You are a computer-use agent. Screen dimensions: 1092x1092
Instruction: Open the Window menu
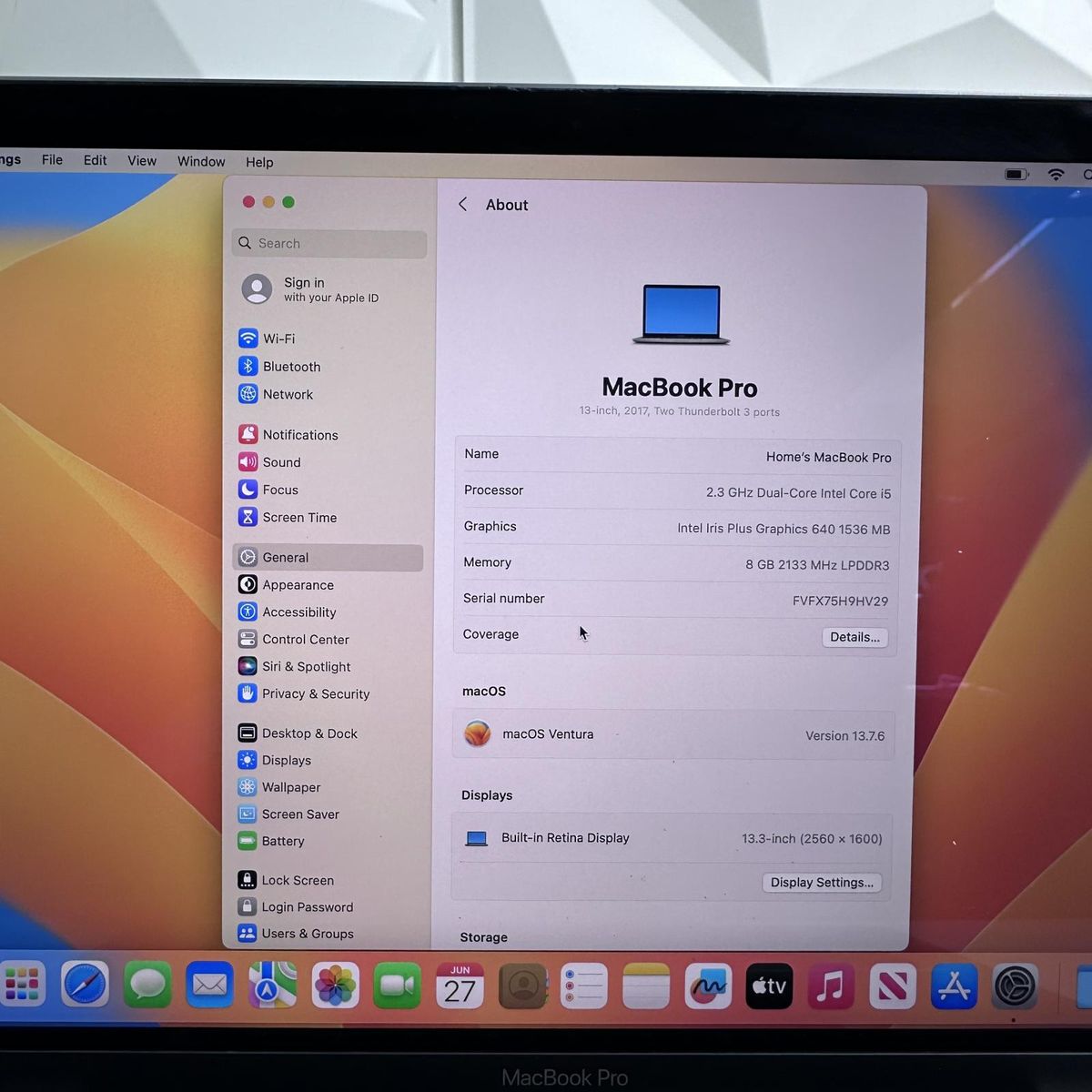tap(201, 161)
